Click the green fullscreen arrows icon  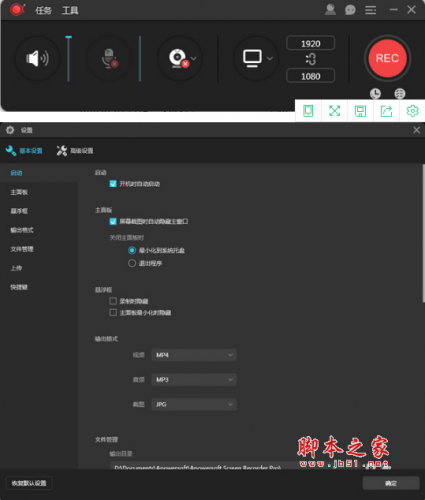(x=334, y=111)
